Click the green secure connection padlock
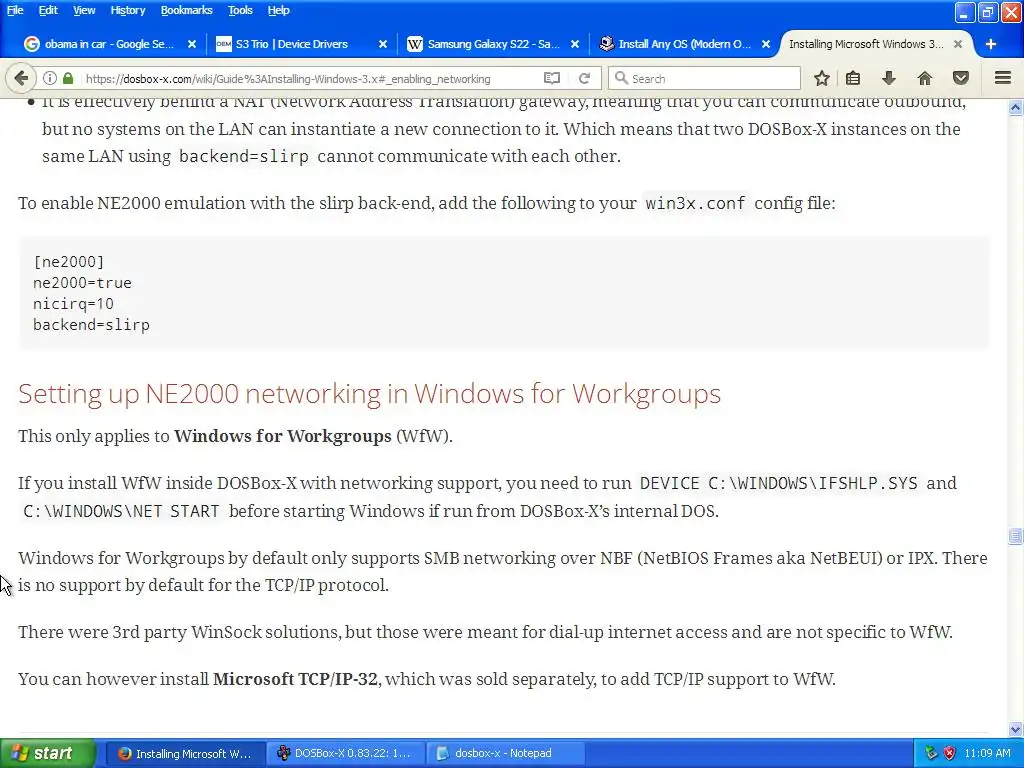 click(68, 78)
